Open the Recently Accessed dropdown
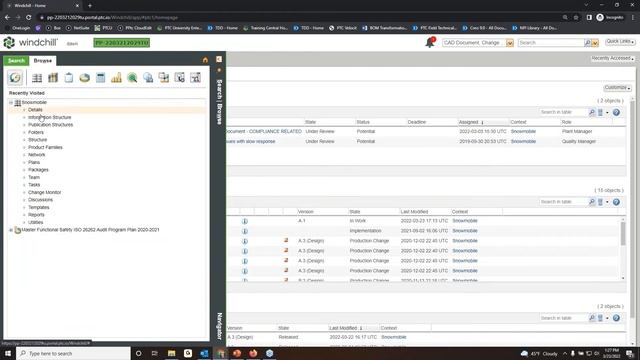Viewport: 640px width, 360px height. pyautogui.click(x=613, y=58)
